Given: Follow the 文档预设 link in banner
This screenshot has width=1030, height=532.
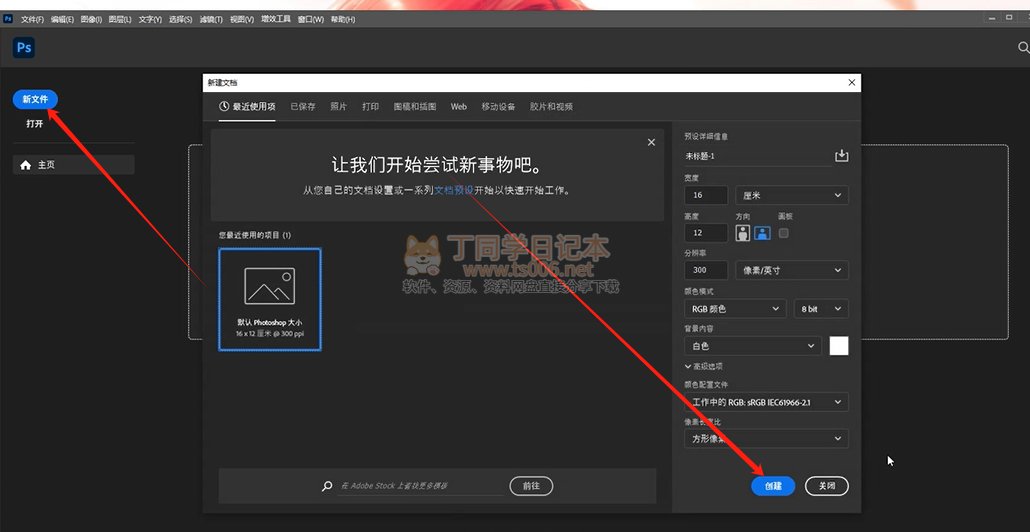Looking at the screenshot, I should point(453,190).
